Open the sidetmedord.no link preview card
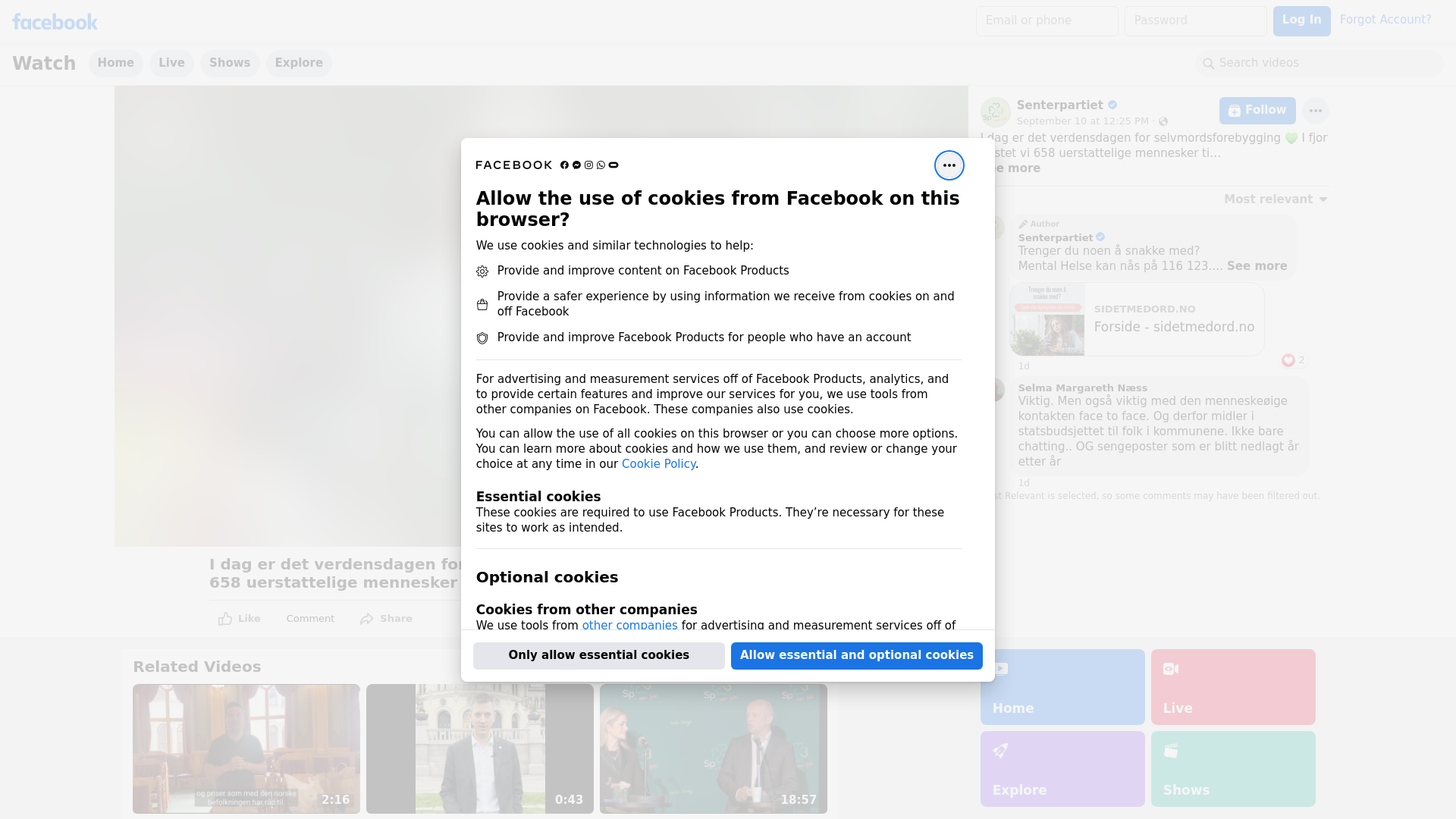The image size is (1456, 819). 1137,319
